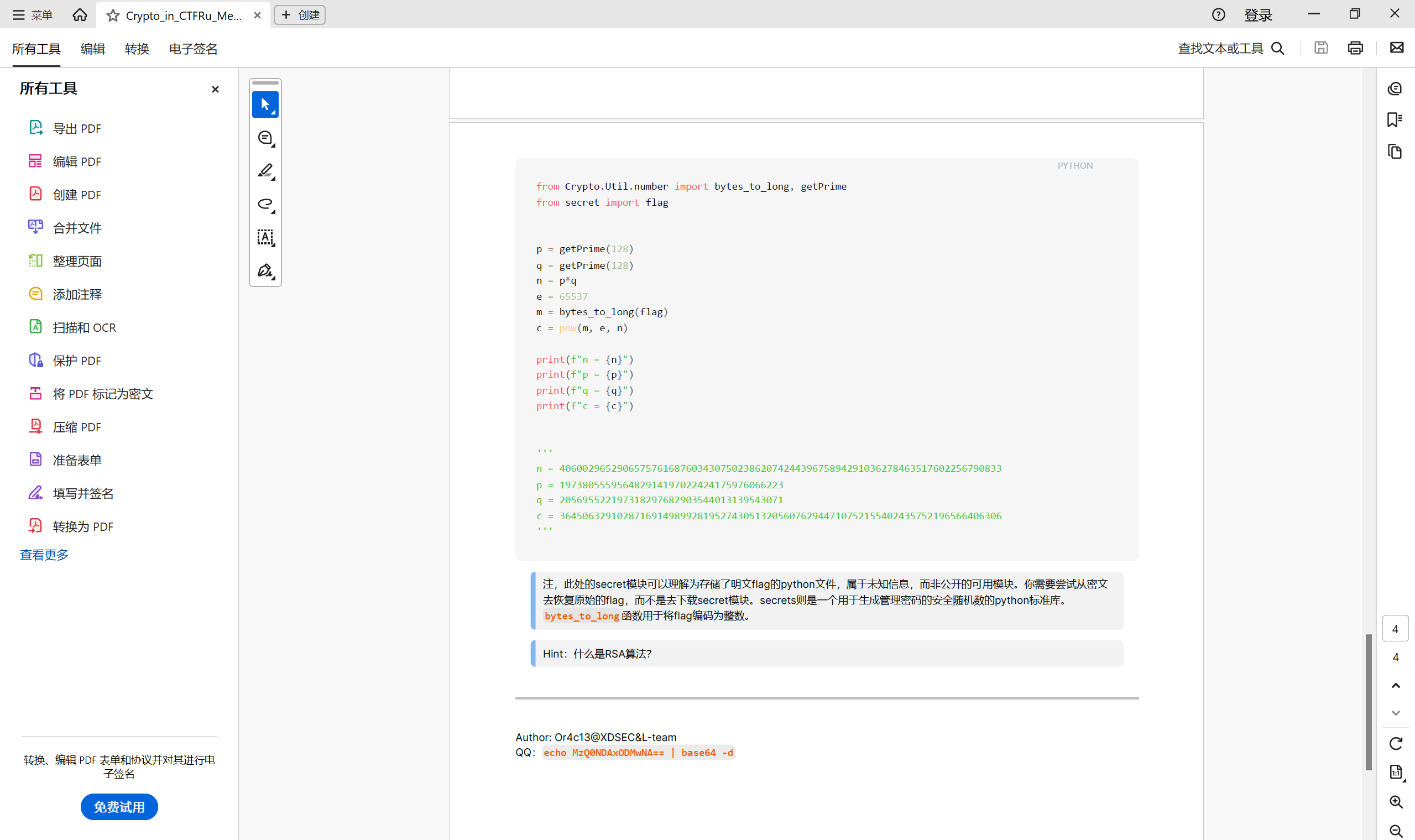Show the bookmarks panel
The height and width of the screenshot is (840, 1415).
1395,119
